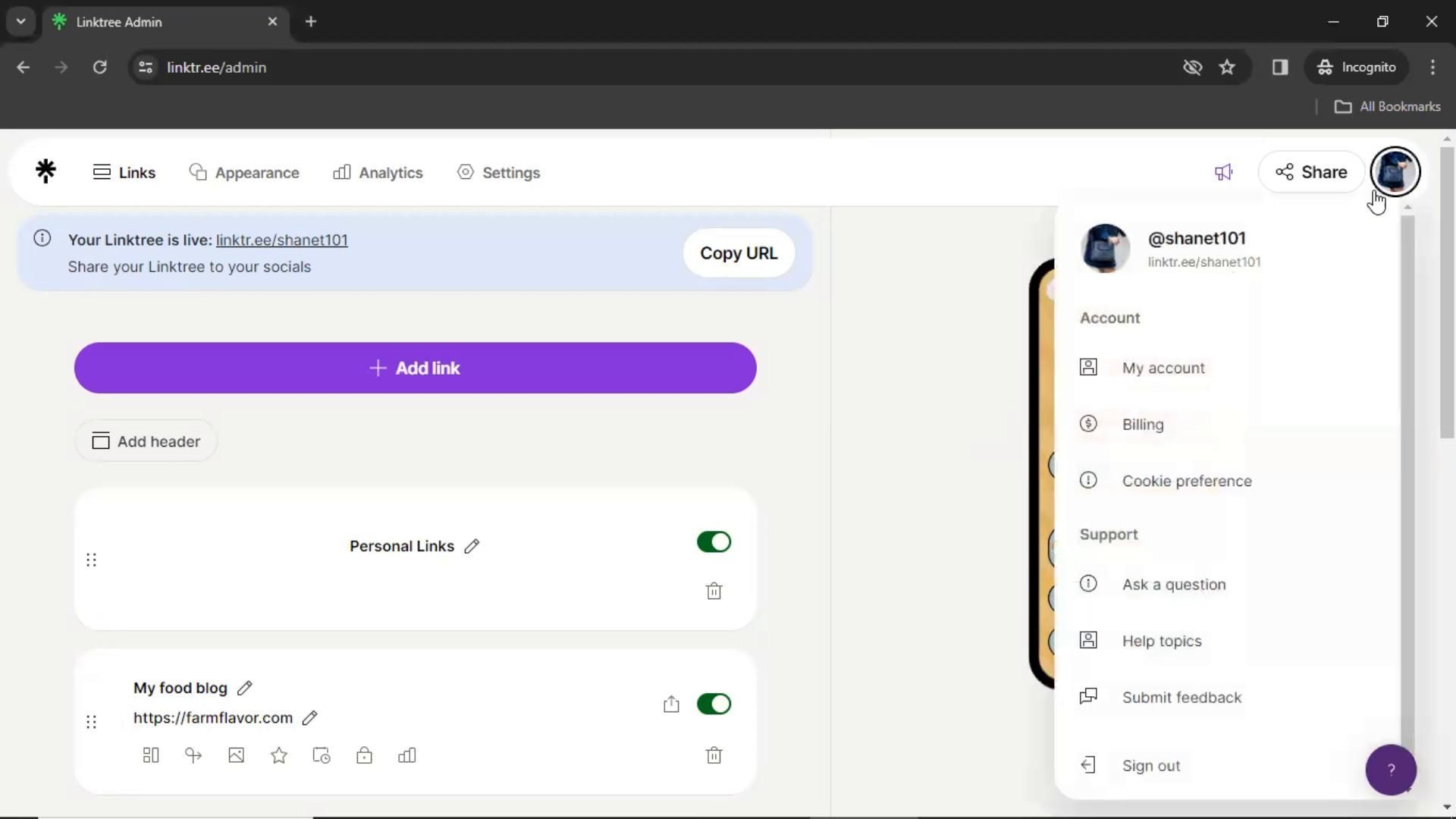
Task: Select Billing from account menu
Action: [1142, 425]
